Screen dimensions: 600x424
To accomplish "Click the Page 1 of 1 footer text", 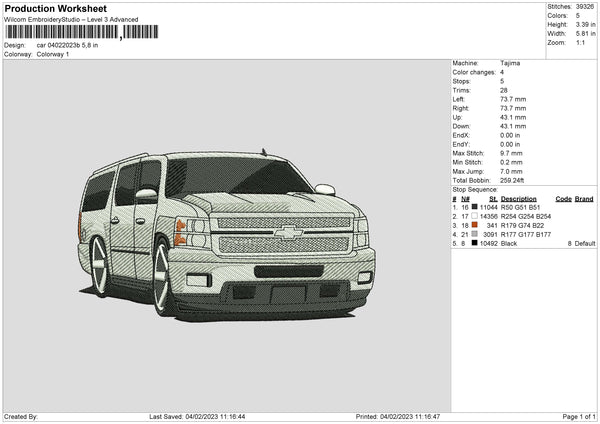I will pos(574,417).
